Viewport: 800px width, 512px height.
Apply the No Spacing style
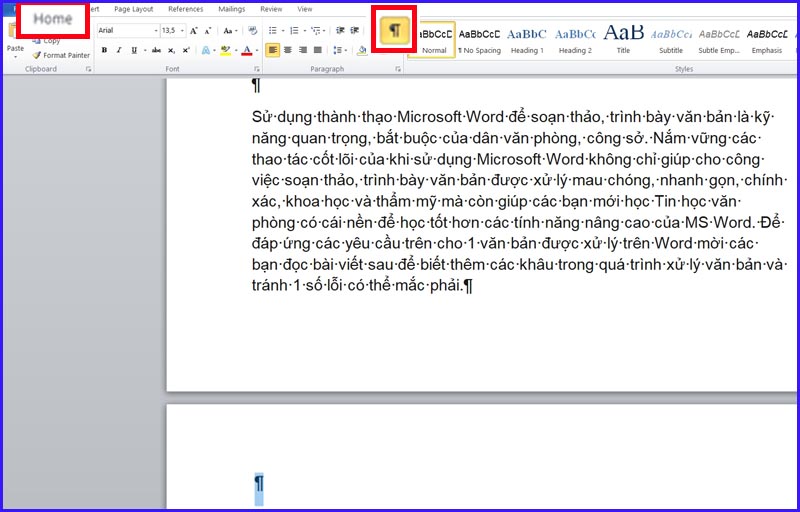[479, 40]
